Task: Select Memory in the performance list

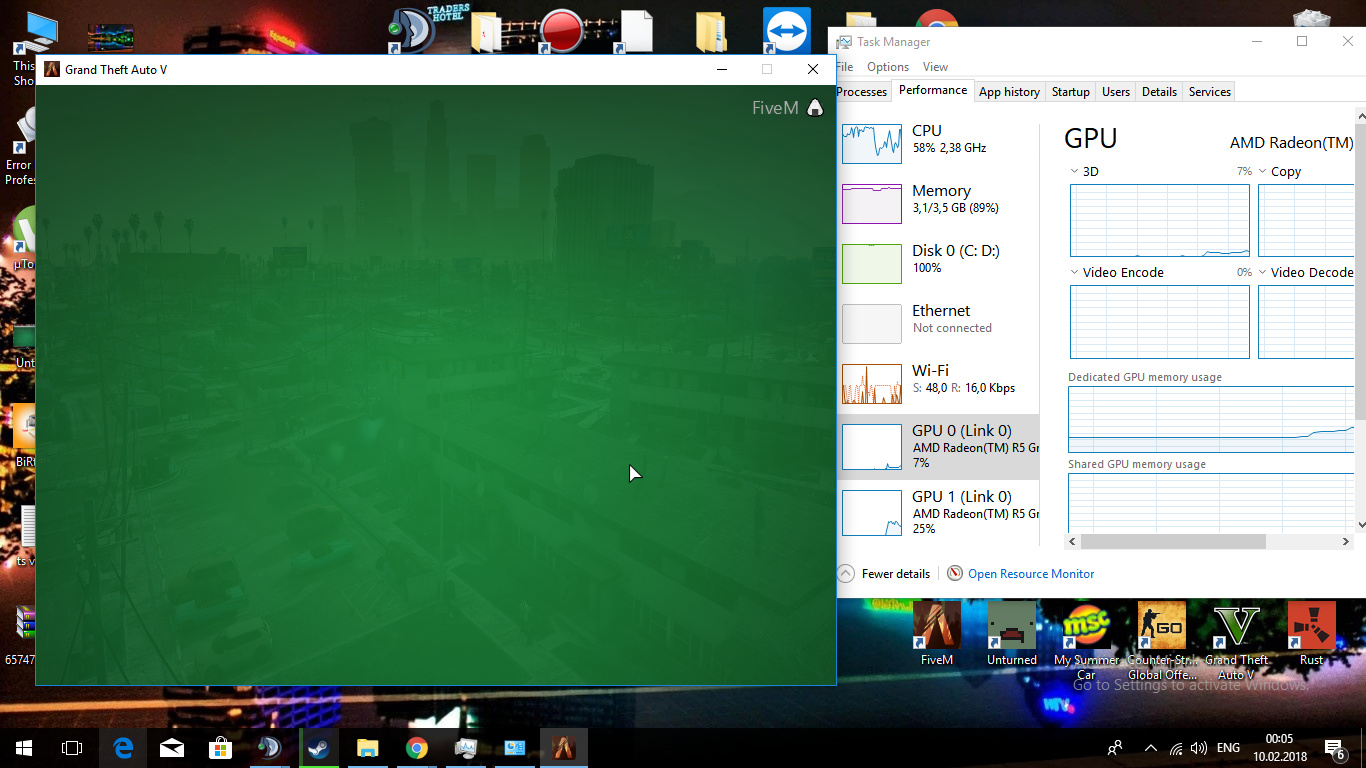Action: tap(938, 204)
